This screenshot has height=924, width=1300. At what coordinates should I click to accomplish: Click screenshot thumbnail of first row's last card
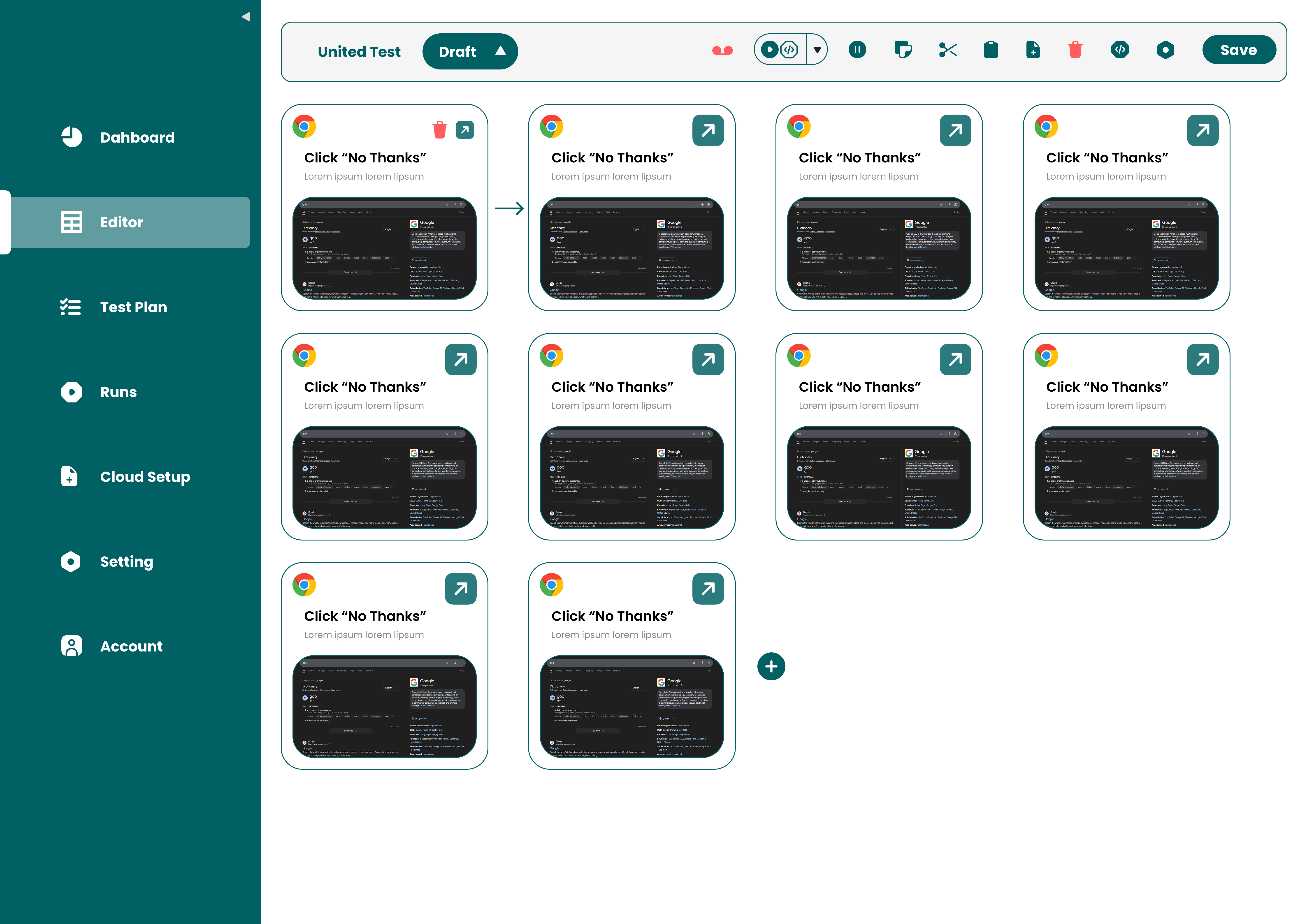coord(1126,248)
